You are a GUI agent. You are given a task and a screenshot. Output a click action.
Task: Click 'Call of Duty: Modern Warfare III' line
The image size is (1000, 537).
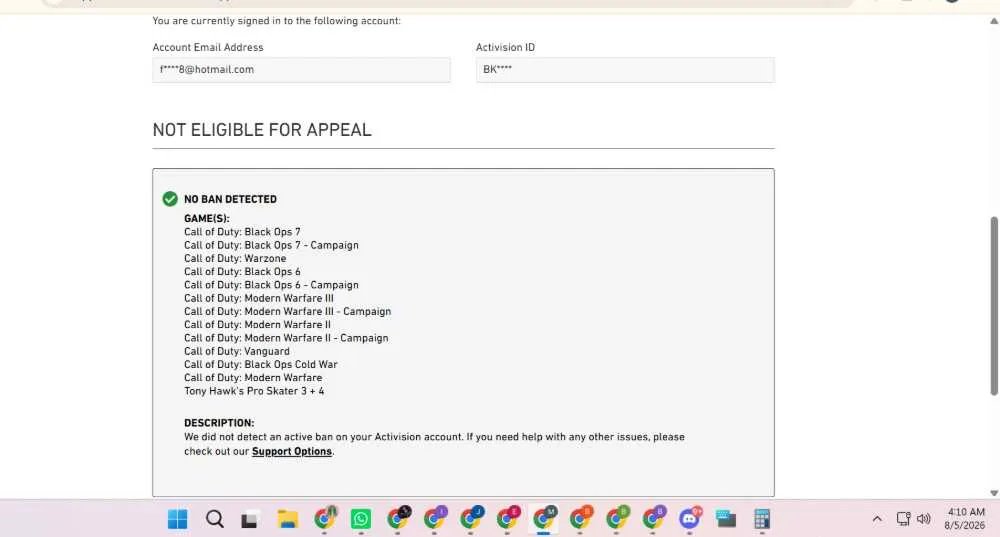[259, 298]
